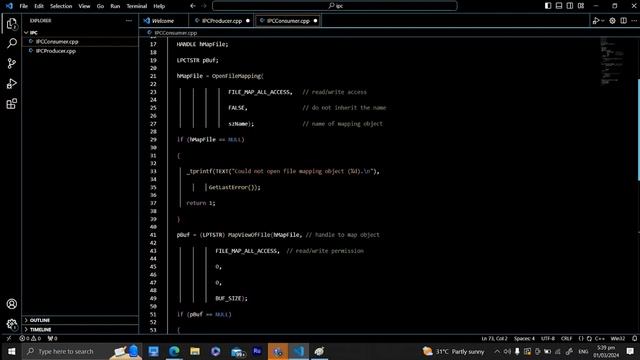Open the Go menu
Screen dimensions: 640x360
tap(100, 6)
